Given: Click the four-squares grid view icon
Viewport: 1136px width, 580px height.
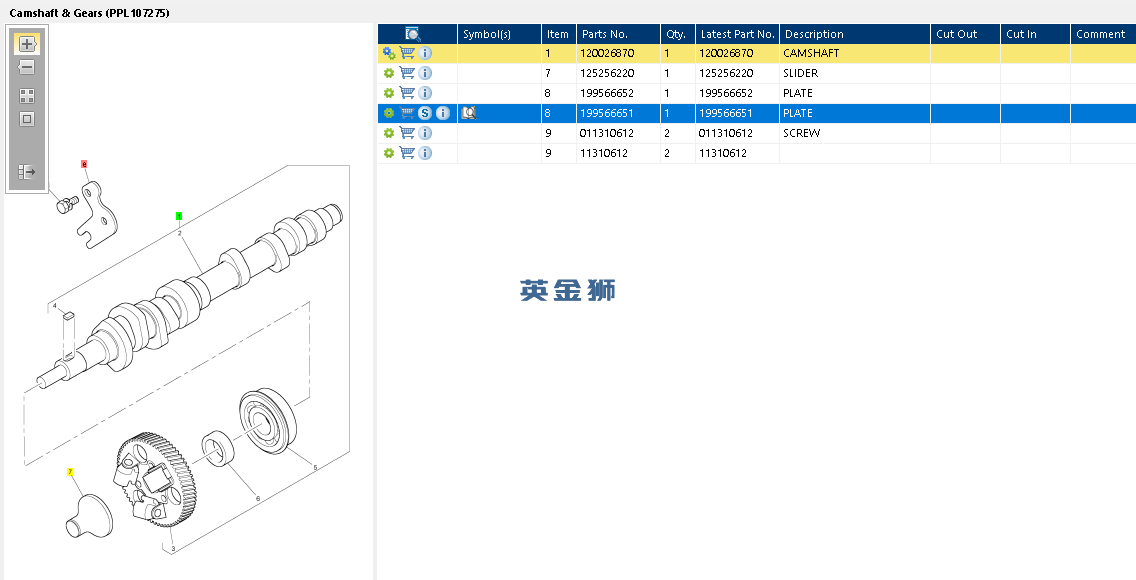Looking at the screenshot, I should (x=27, y=96).
